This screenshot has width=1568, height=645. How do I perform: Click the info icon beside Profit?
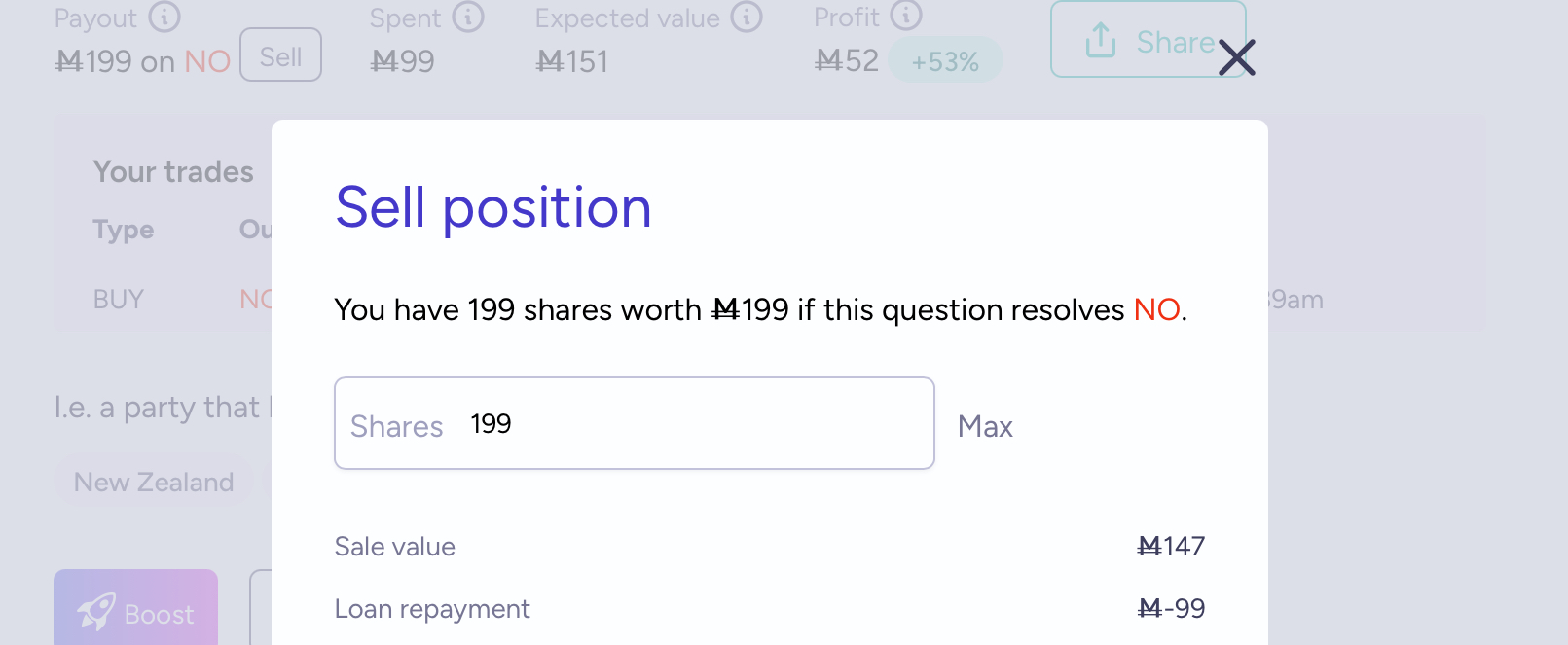coord(906,16)
